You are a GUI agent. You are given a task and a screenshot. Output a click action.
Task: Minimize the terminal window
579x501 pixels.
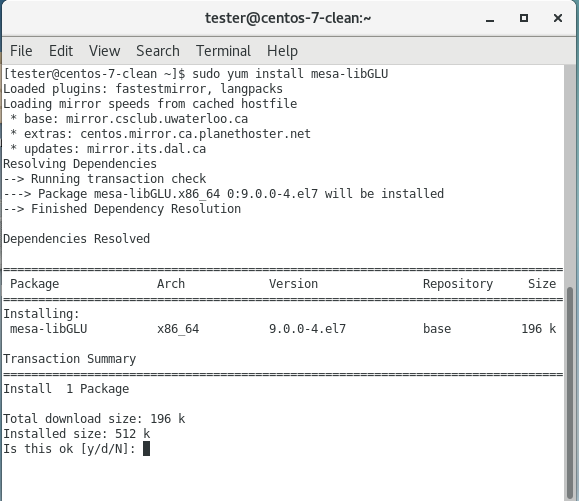click(490, 18)
